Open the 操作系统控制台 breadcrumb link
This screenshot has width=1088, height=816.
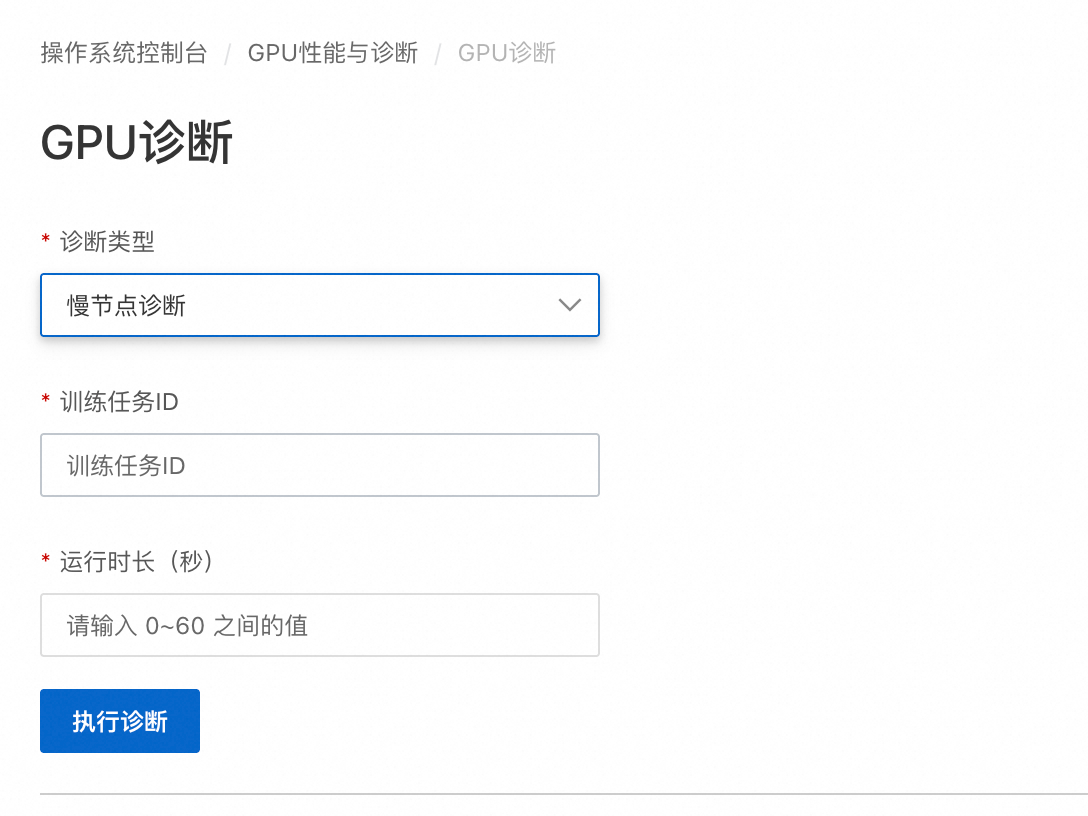click(x=123, y=53)
